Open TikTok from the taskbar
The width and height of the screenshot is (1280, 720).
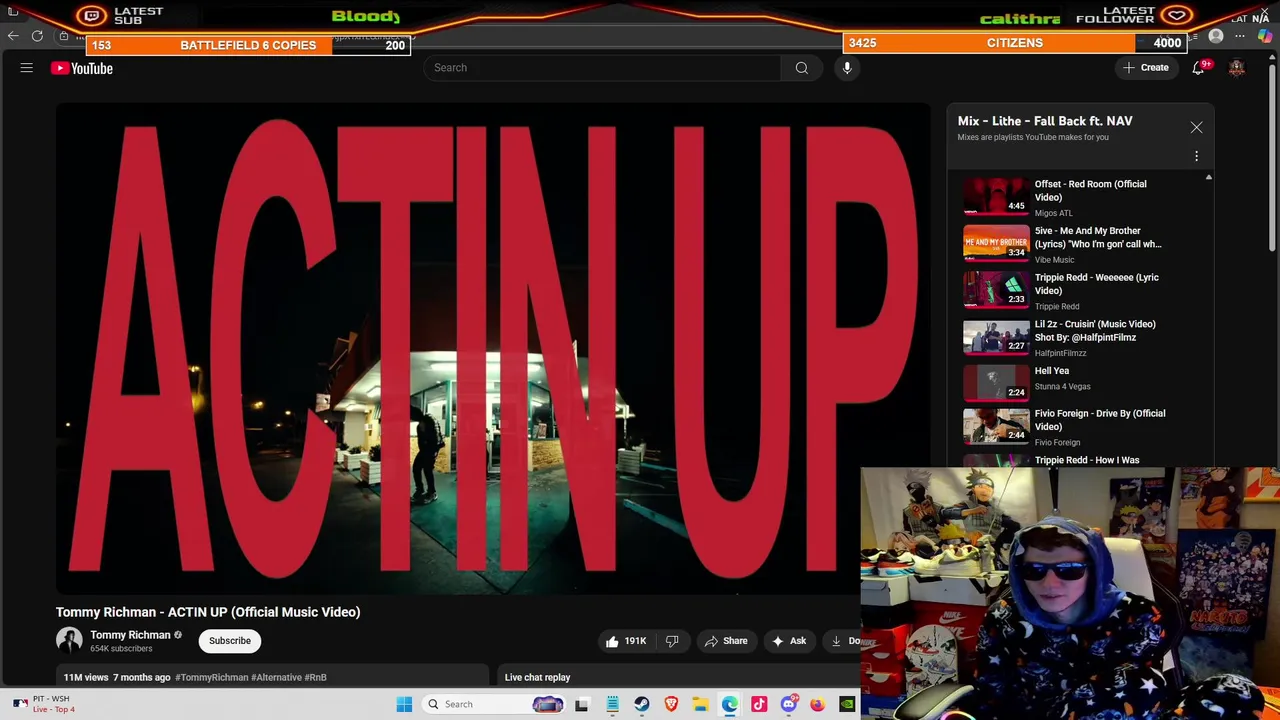coord(759,704)
